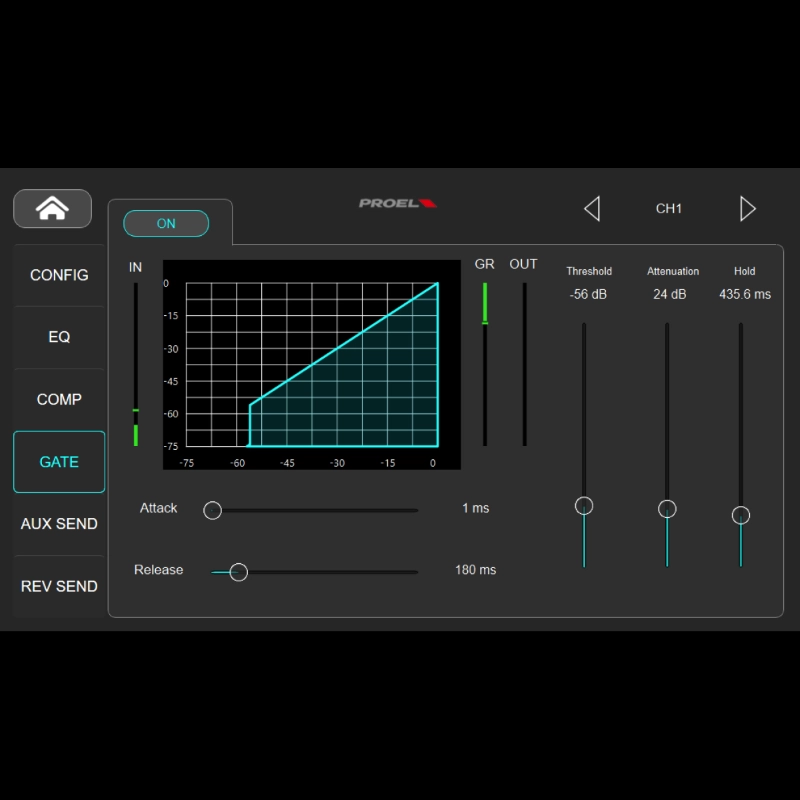Viewport: 800px width, 800px height.
Task: Click the Proel logo at the top
Action: point(397,200)
